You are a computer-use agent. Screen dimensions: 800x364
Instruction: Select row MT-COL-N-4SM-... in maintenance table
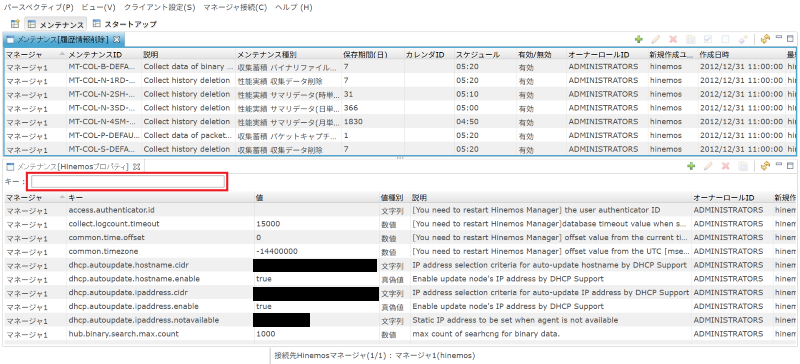(399, 122)
